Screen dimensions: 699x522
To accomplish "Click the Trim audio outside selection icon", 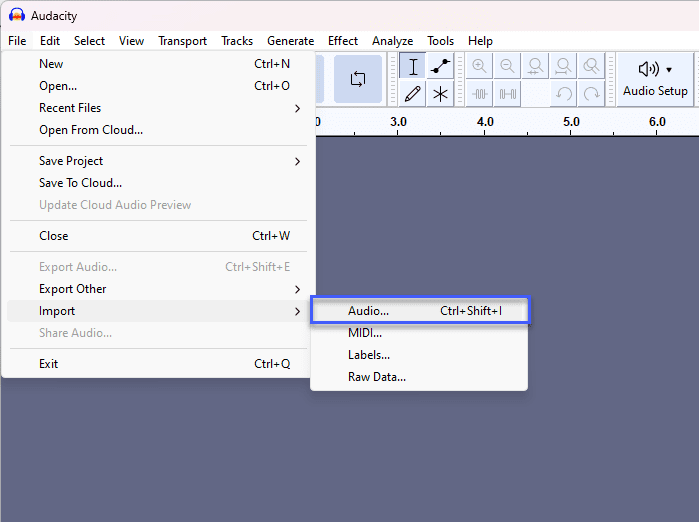I will click(479, 94).
